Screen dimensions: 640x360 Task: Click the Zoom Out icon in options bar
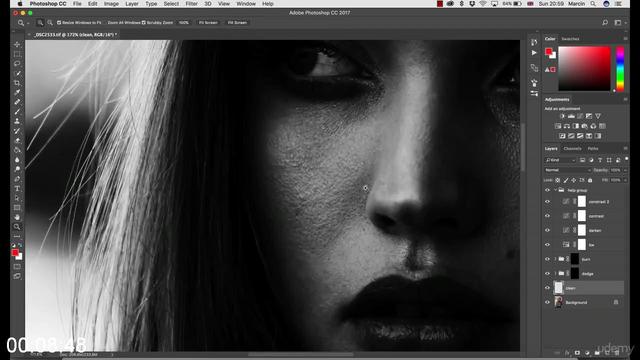click(50, 23)
